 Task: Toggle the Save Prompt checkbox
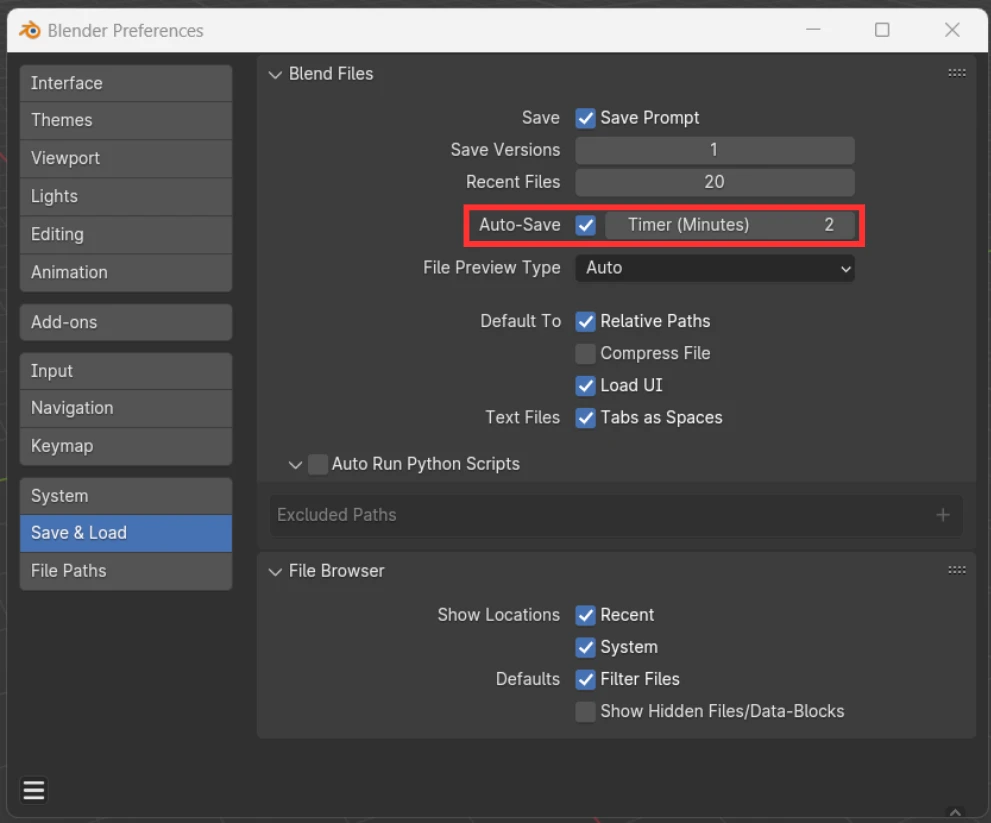click(x=585, y=118)
